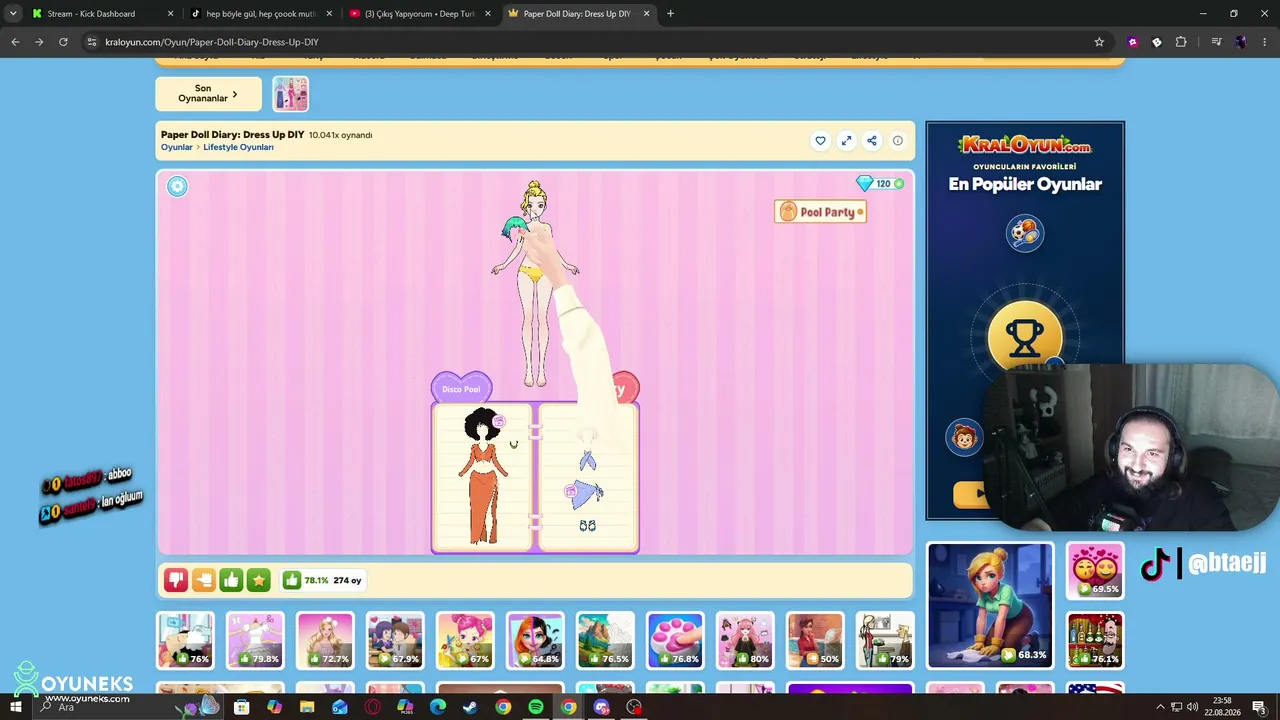This screenshot has width=1280, height=720.
Task: Open the game thumbnail rated 72.7%
Action: (x=325, y=640)
